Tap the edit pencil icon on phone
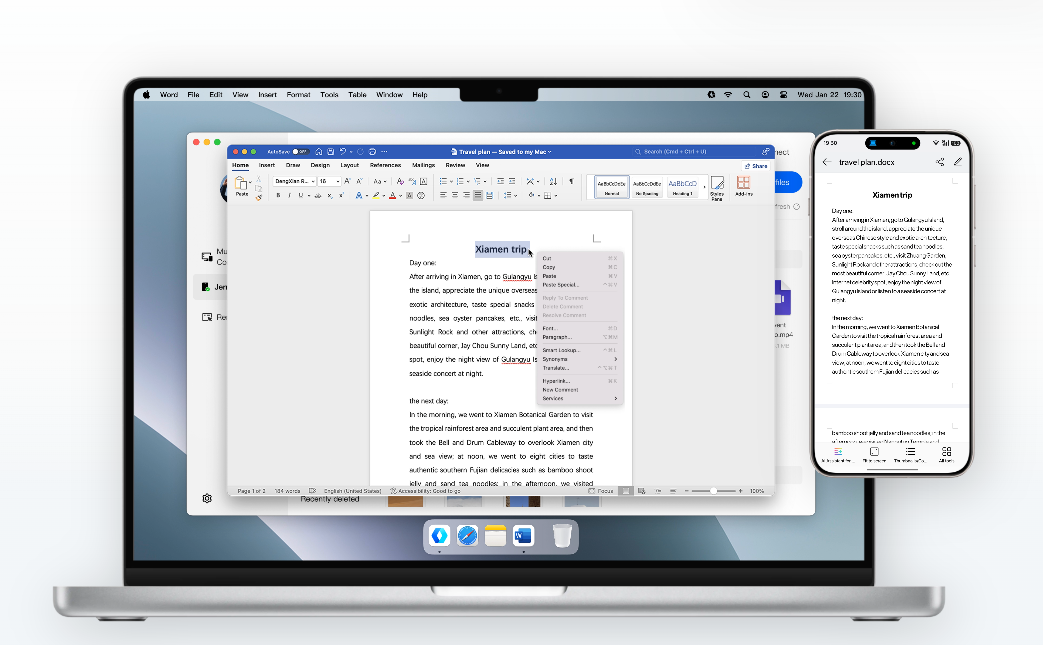1043x645 pixels. (957, 162)
